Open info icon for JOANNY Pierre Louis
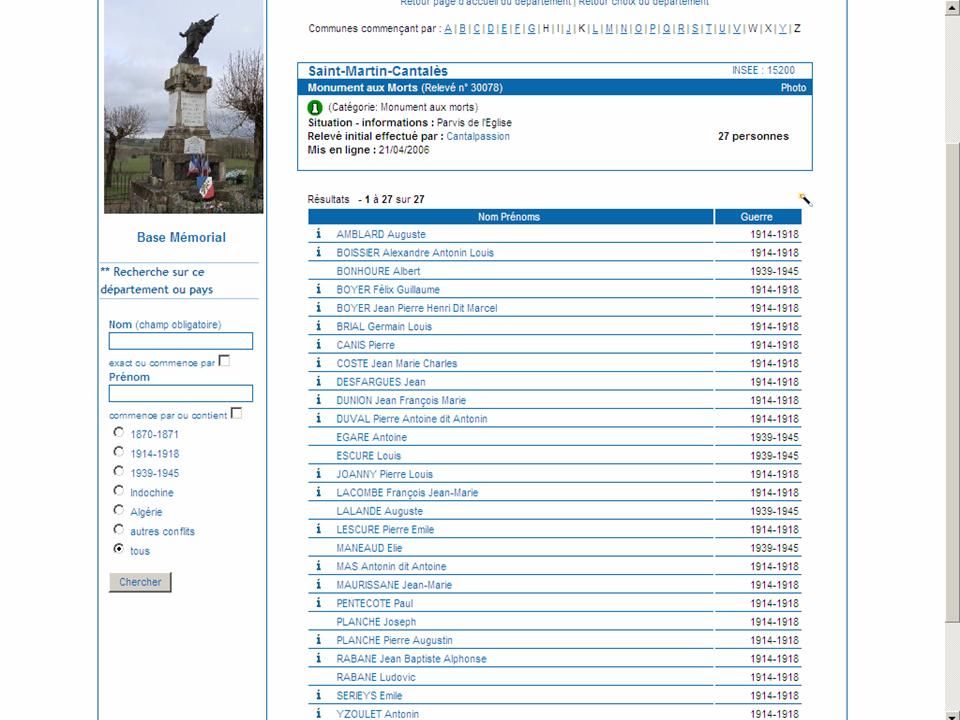Viewport: 960px width, 720px height. (318, 474)
